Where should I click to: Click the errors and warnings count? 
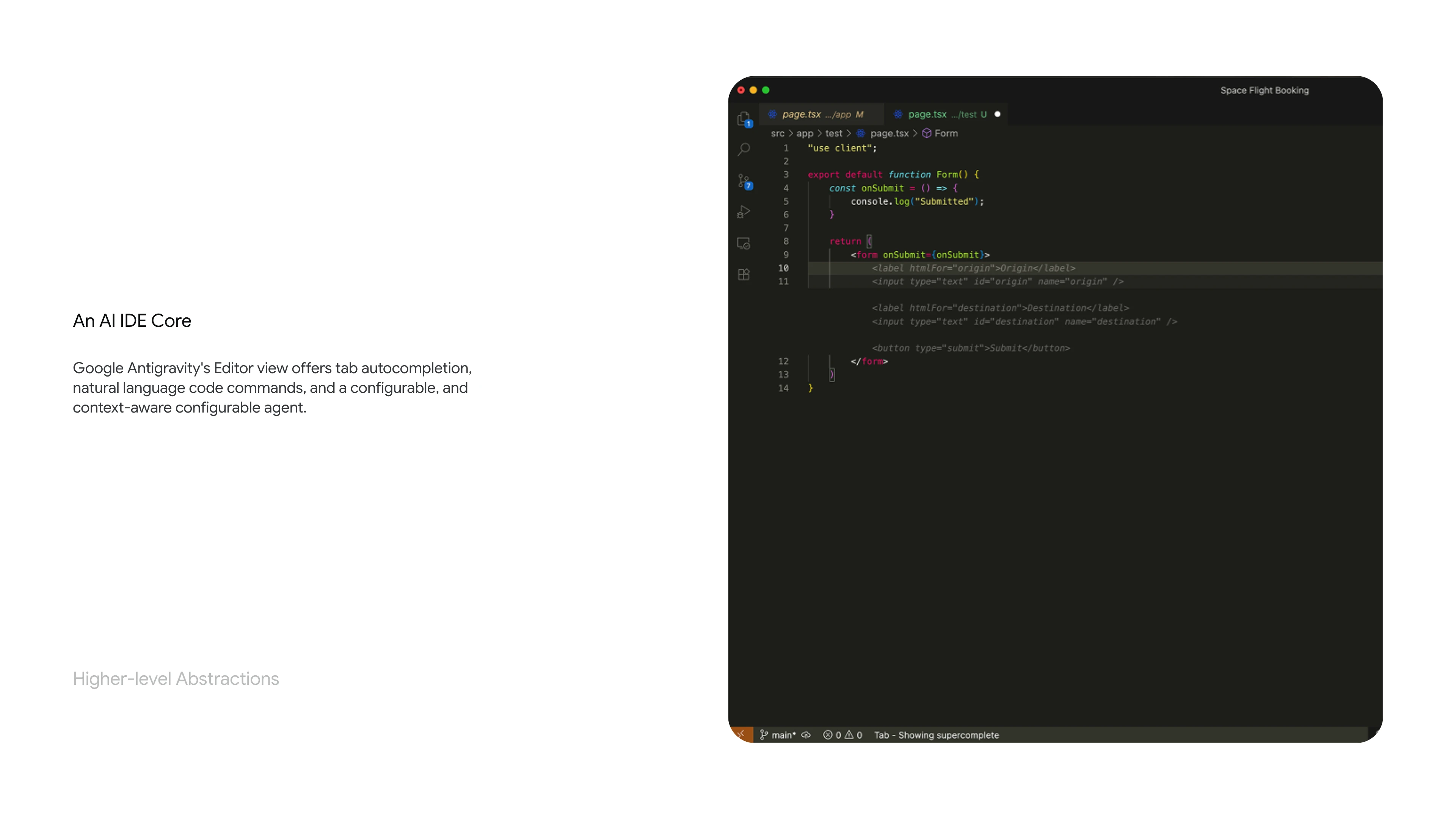[842, 735]
